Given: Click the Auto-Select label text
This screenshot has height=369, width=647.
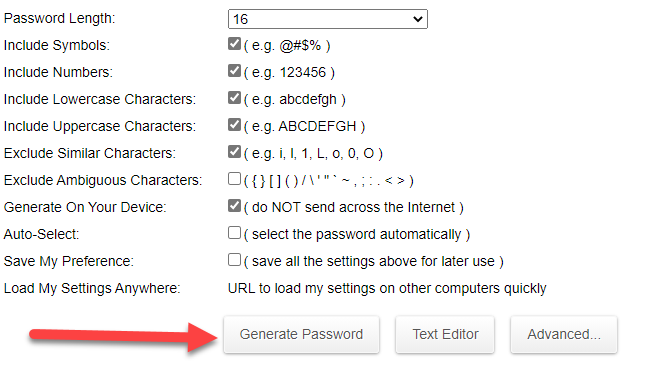Looking at the screenshot, I should (x=41, y=234).
